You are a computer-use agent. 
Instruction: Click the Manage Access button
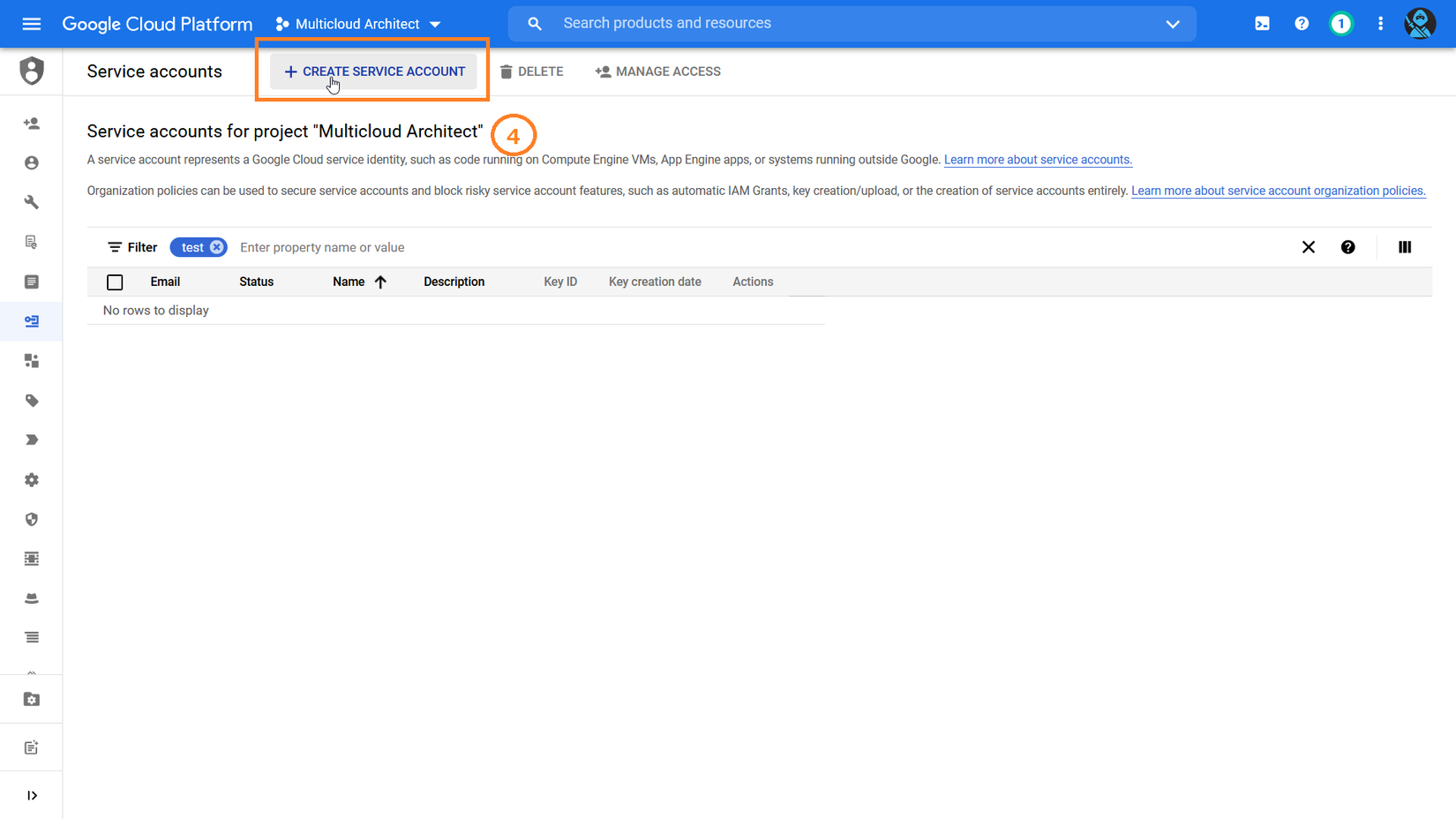click(658, 71)
